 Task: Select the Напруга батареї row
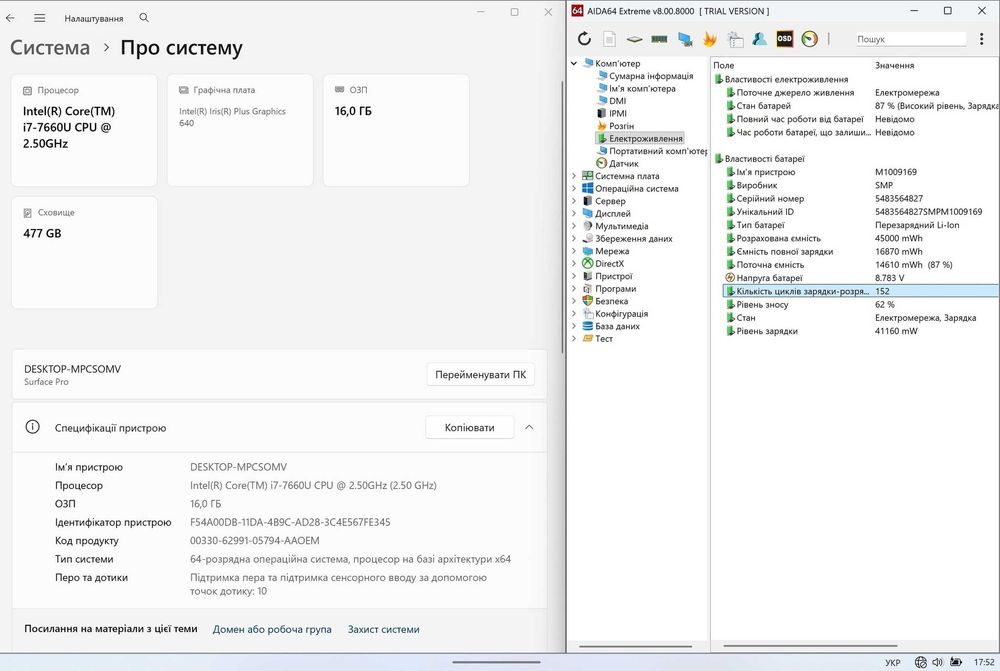click(x=861, y=278)
